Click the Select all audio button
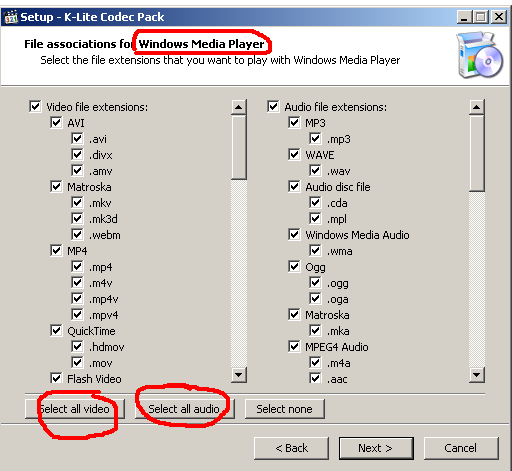Viewport: 512px width, 471px height. pos(185,409)
